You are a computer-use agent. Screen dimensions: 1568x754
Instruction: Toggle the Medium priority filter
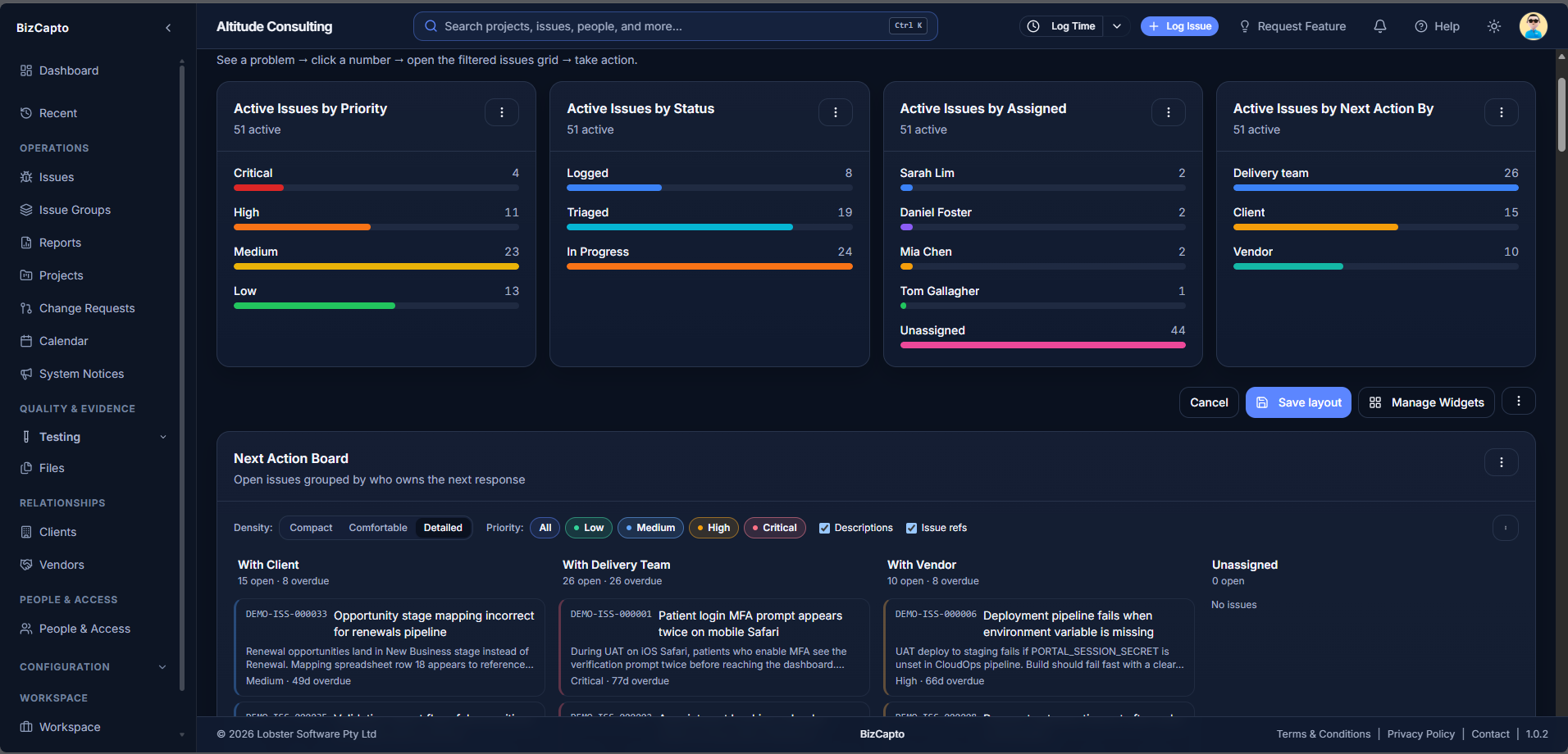pos(650,528)
